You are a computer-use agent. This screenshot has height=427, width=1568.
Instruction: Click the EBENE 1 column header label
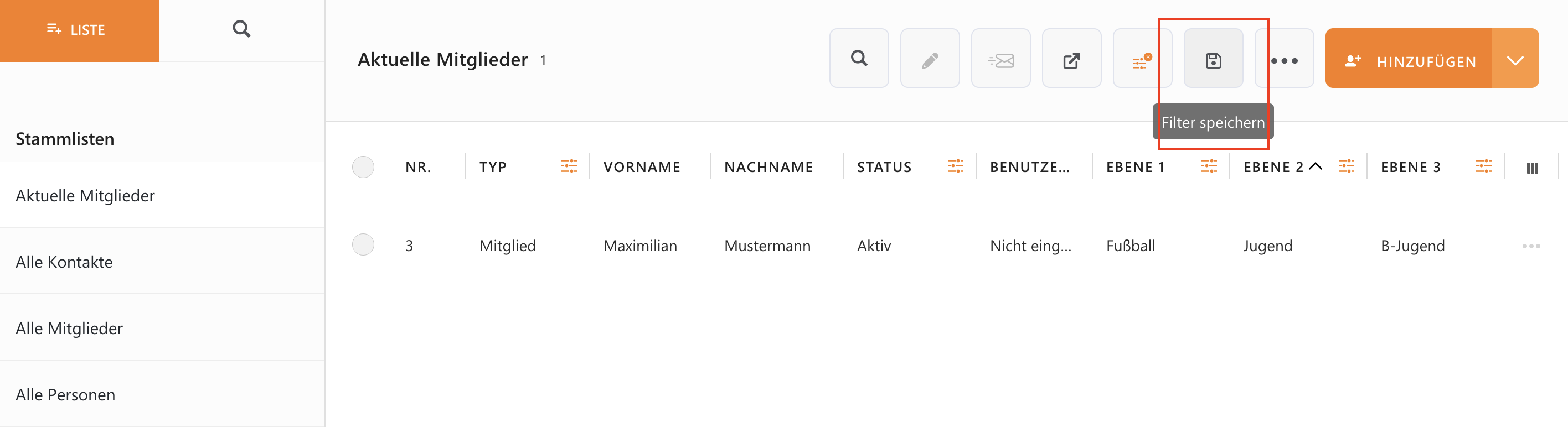tap(1135, 167)
